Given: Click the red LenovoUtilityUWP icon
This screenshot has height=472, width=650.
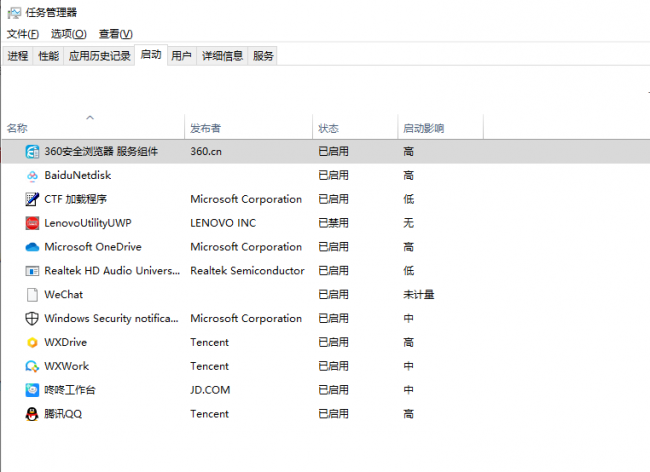Looking at the screenshot, I should (32, 223).
